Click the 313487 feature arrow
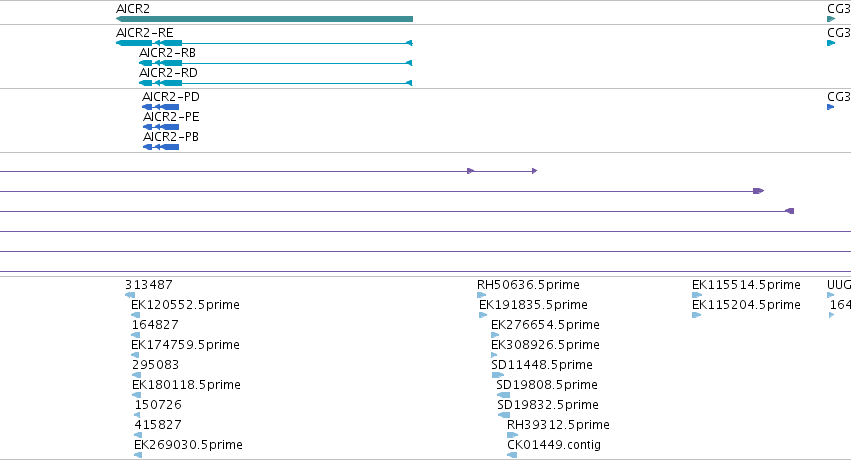The image size is (851, 460). [x=130, y=295]
